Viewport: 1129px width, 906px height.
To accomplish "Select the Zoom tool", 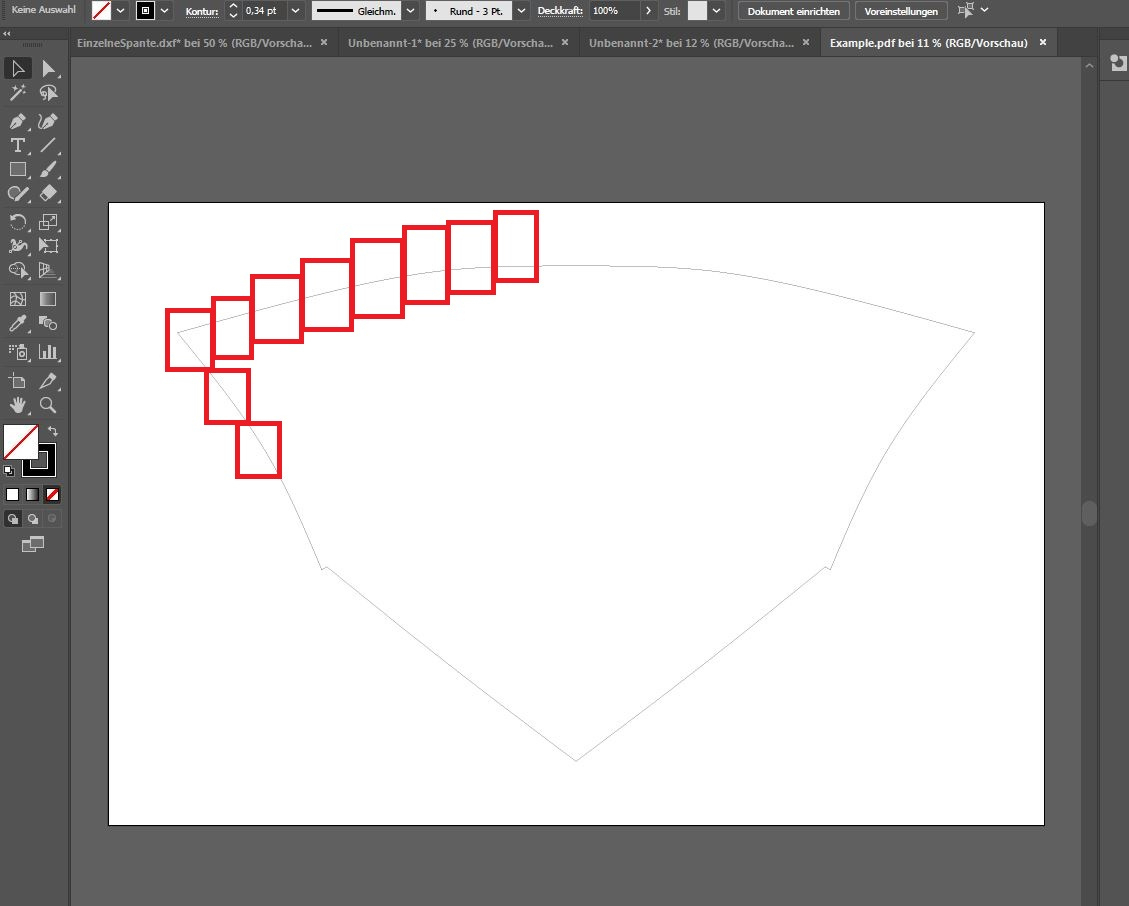I will point(47,405).
